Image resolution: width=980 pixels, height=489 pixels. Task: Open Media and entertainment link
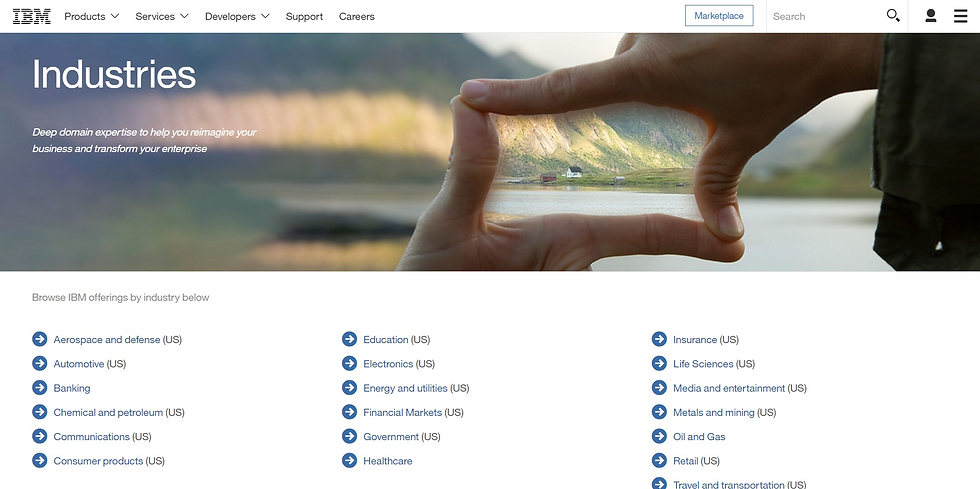click(729, 388)
